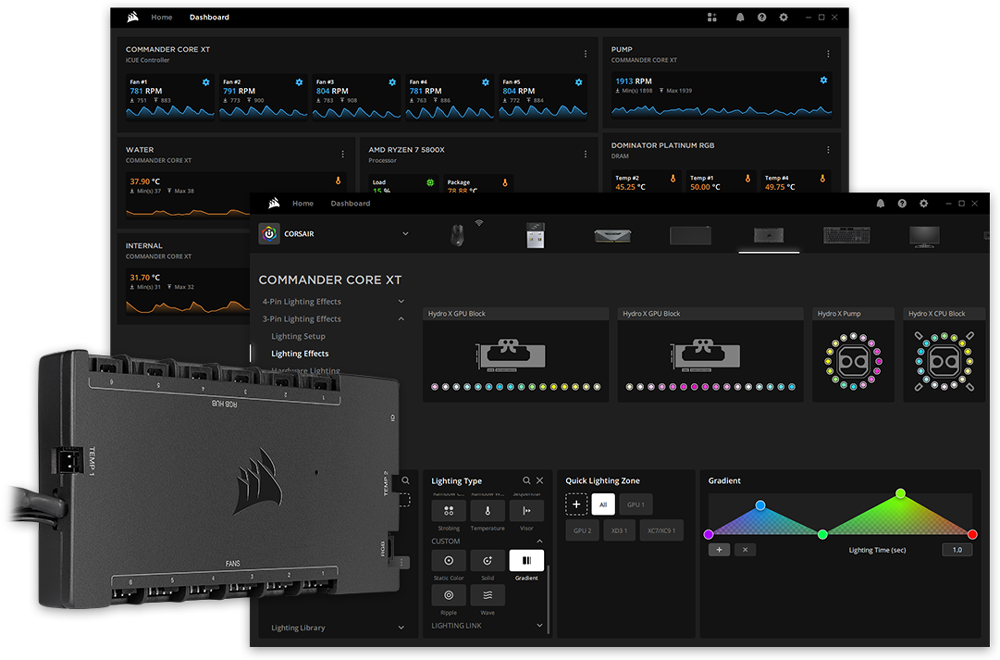Toggle the GPU 2 lighting zone

point(582,531)
